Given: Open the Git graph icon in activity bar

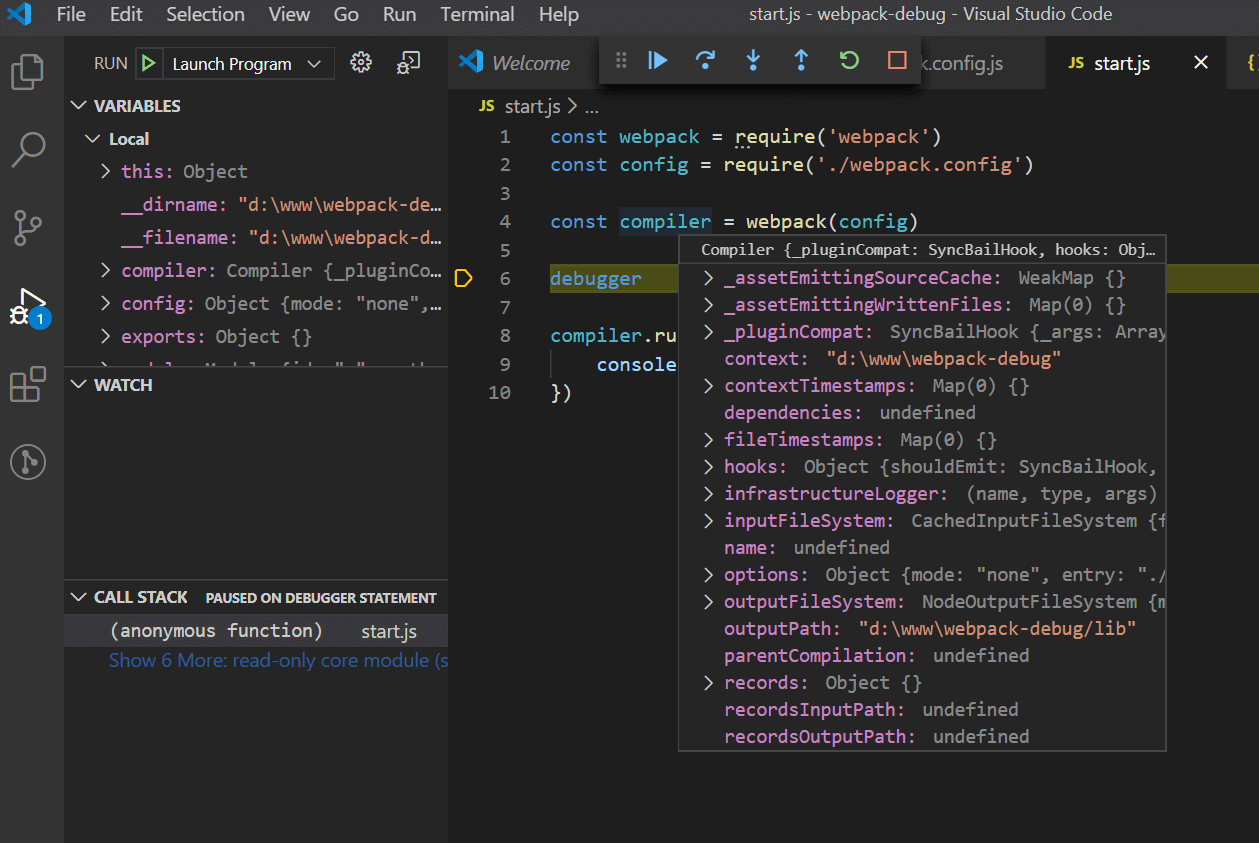Looking at the screenshot, I should pos(28,462).
